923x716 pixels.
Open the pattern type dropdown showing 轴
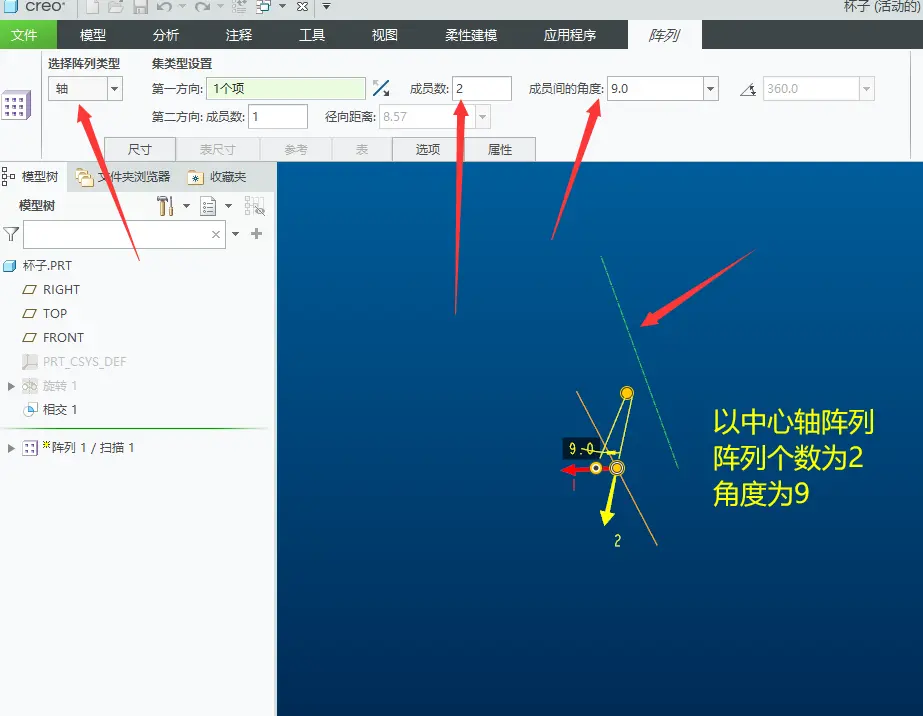[85, 89]
